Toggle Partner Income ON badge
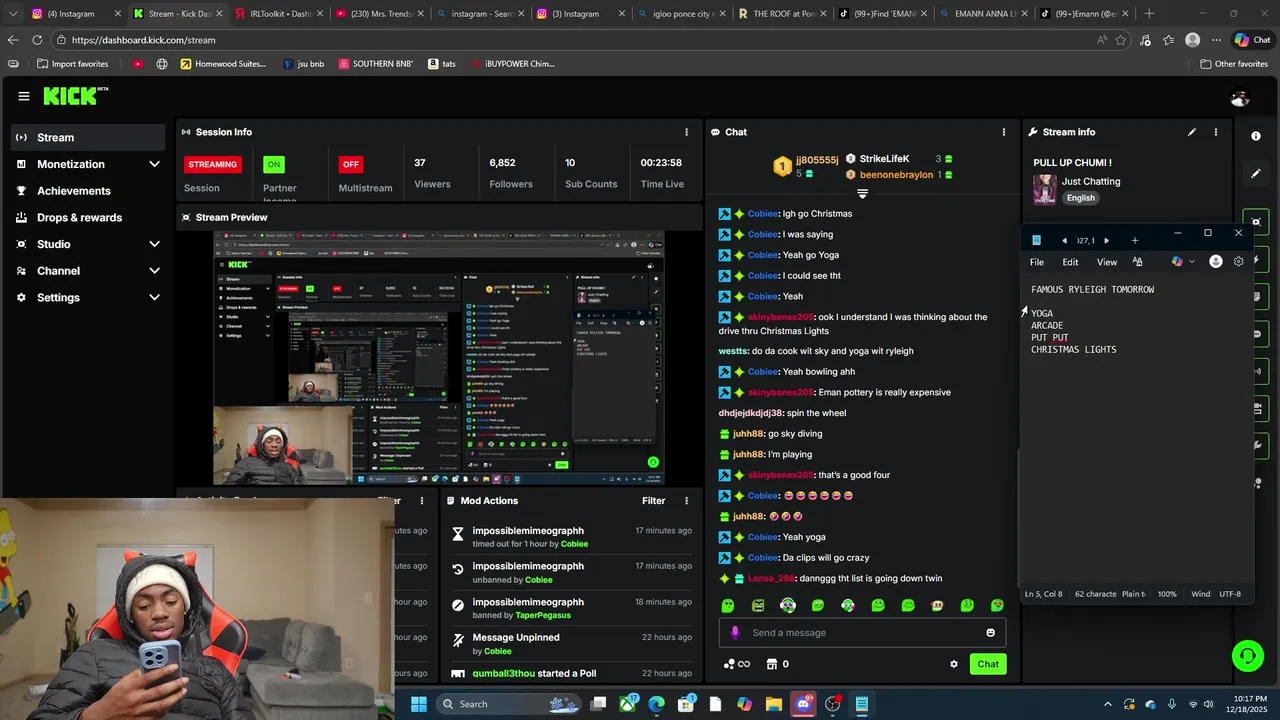Viewport: 1280px width, 720px height. point(274,164)
